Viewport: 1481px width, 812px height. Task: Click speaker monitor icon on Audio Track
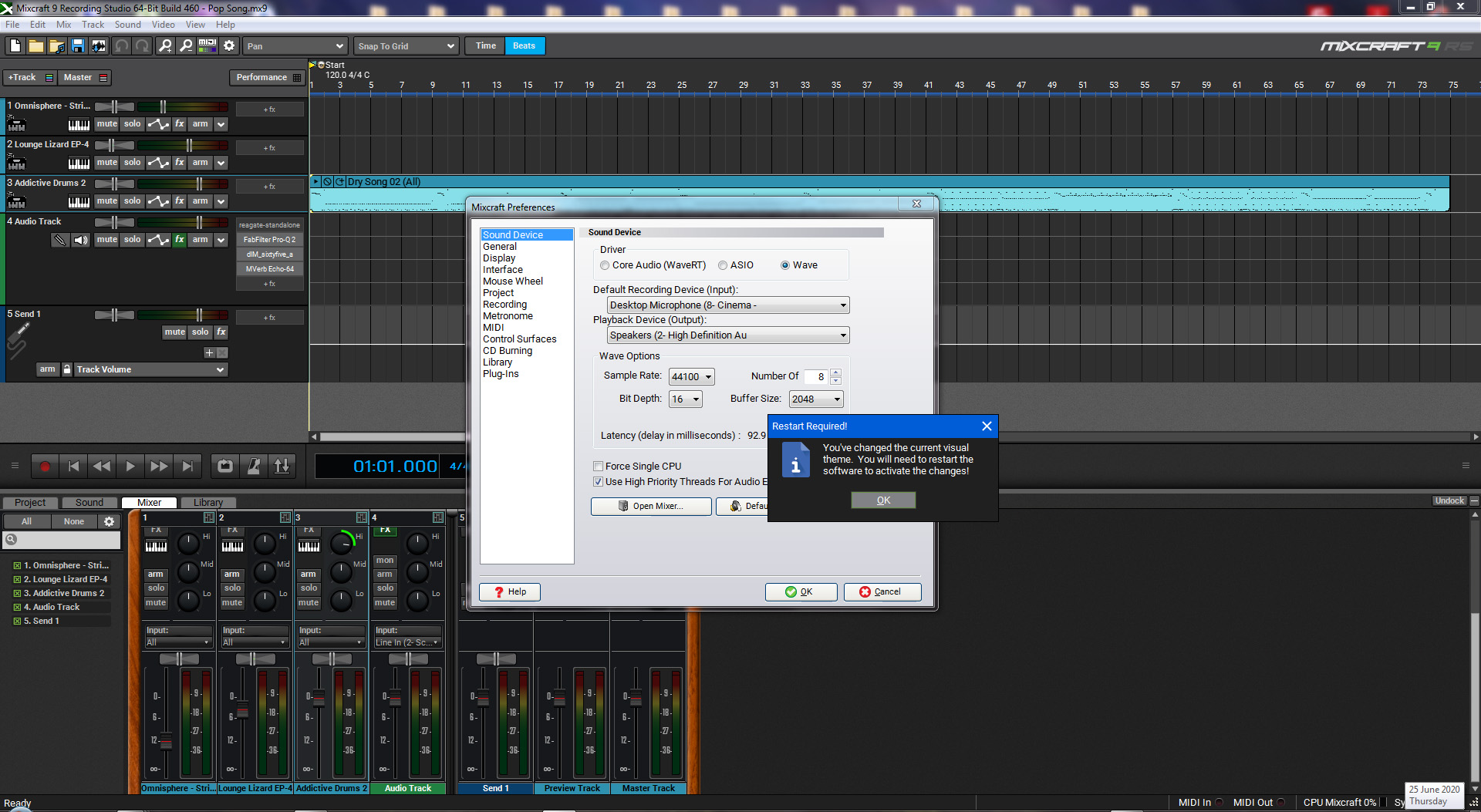tap(81, 240)
